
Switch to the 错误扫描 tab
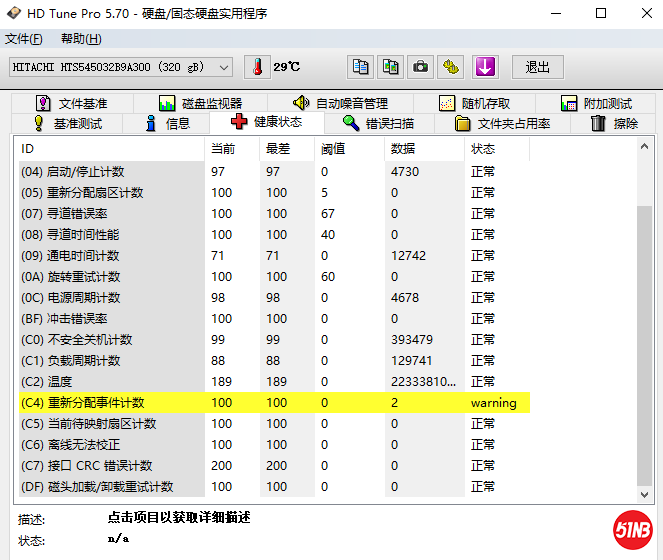tap(378, 124)
